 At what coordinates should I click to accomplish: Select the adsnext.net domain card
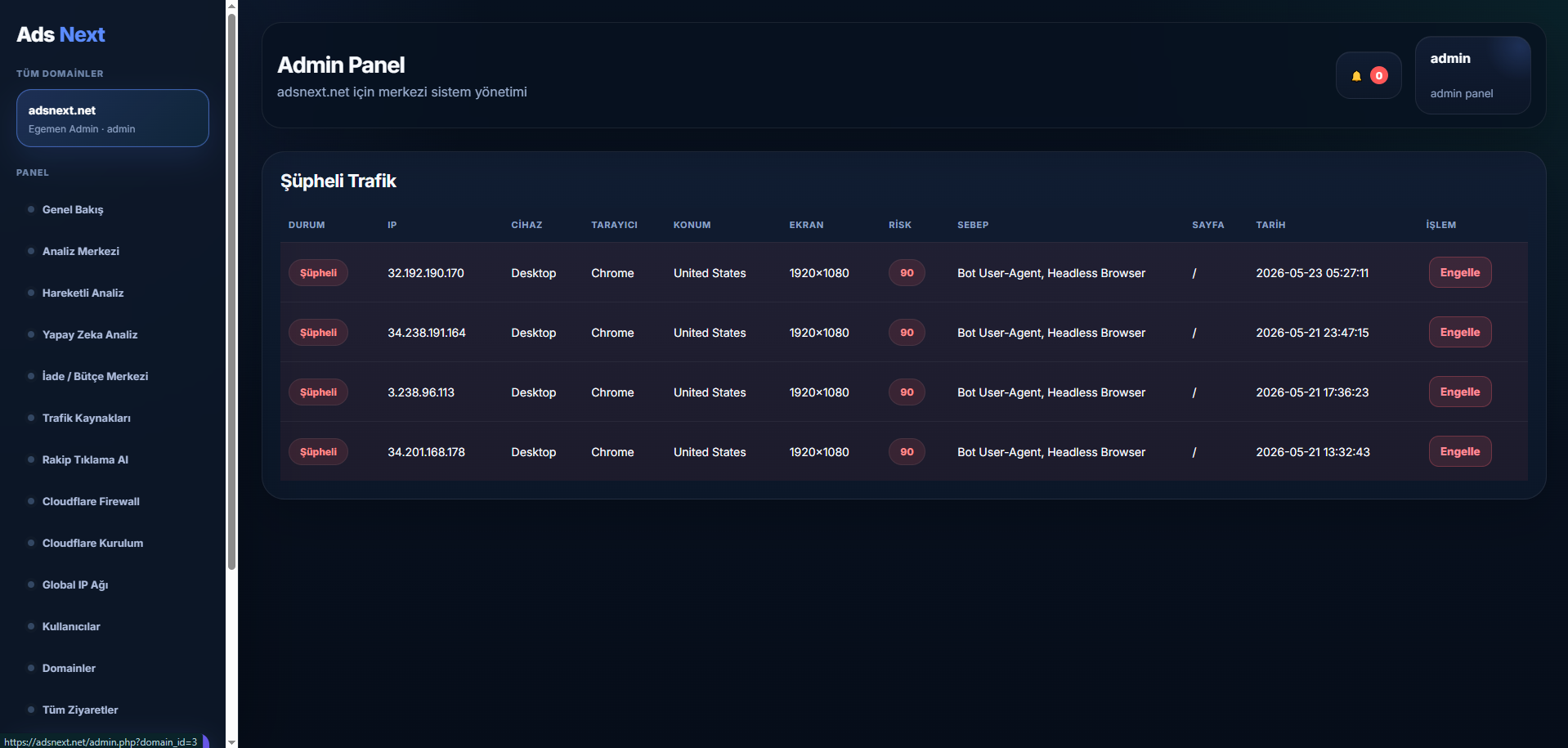[113, 119]
